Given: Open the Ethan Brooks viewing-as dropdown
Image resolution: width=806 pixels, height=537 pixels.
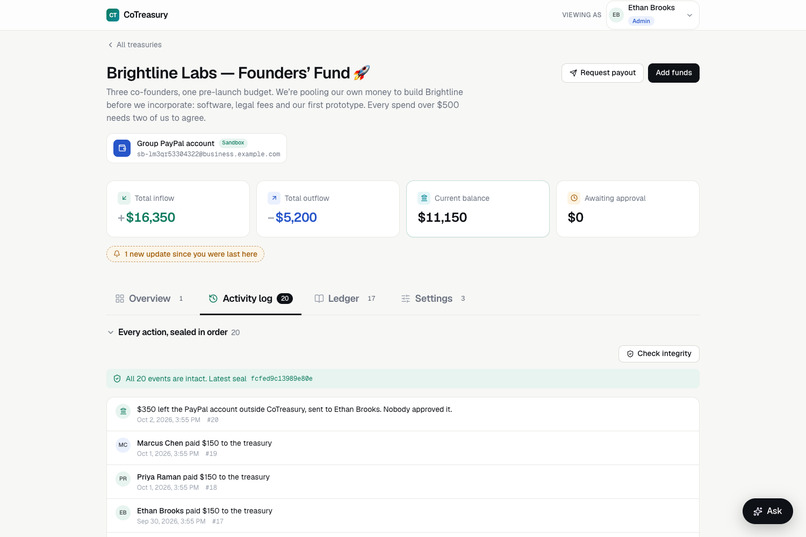Looking at the screenshot, I should [652, 15].
